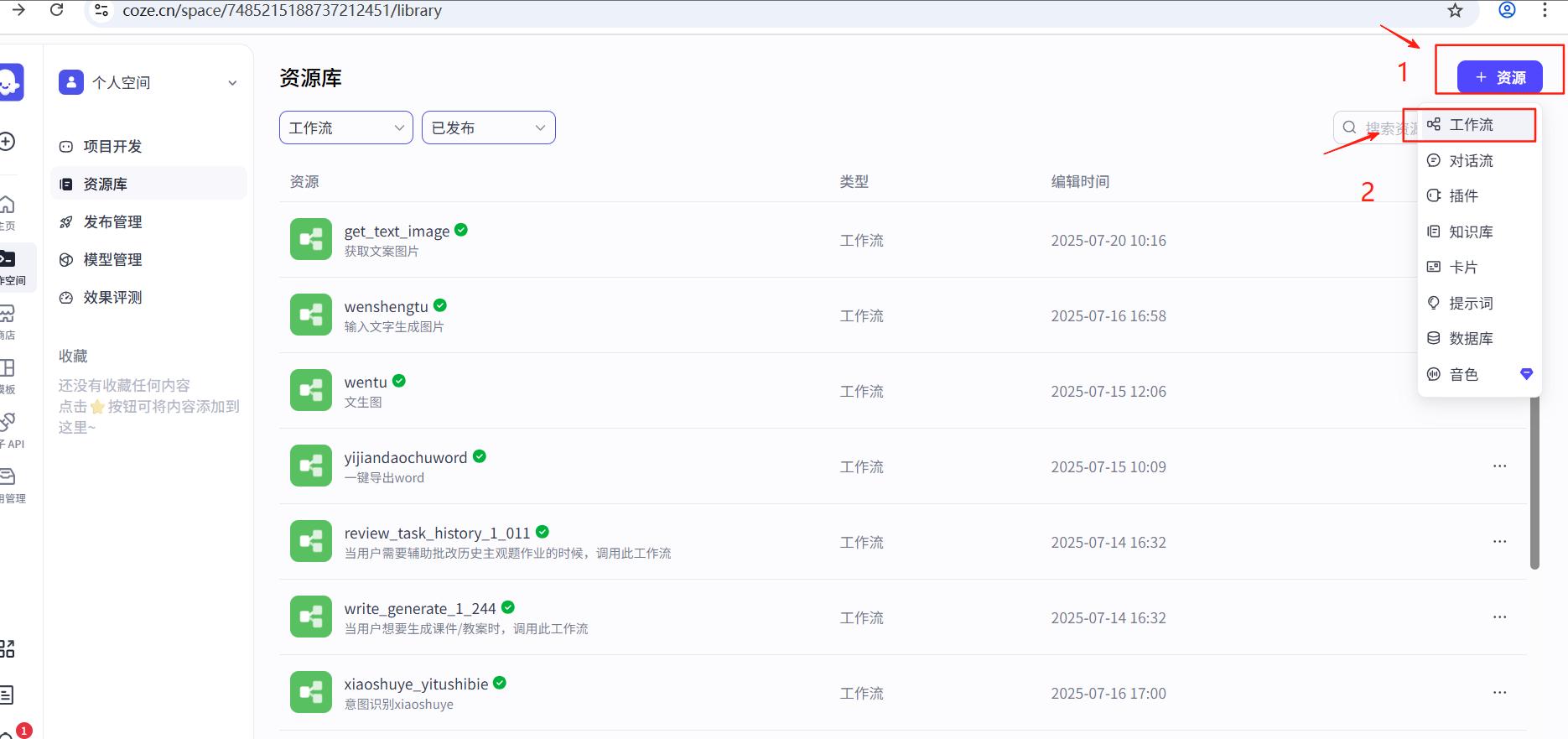1568x739 pixels.
Task: Expand the 已发布 status filter dropdown
Action: (x=488, y=128)
